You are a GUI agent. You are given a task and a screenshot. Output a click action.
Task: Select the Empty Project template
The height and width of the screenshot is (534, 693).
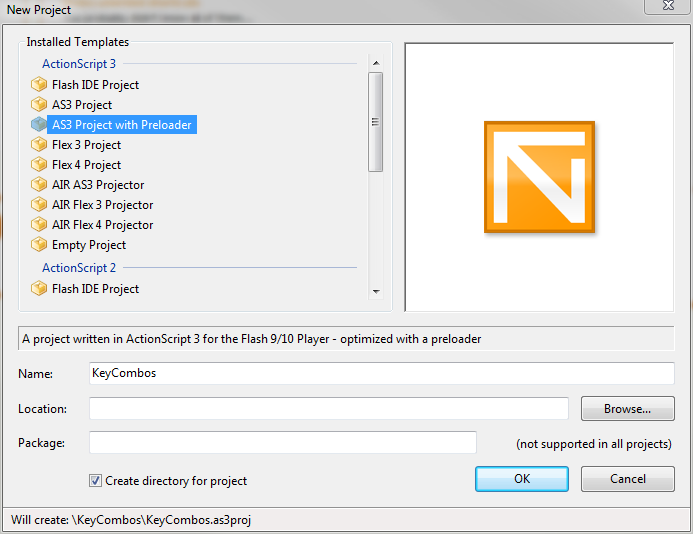click(89, 245)
